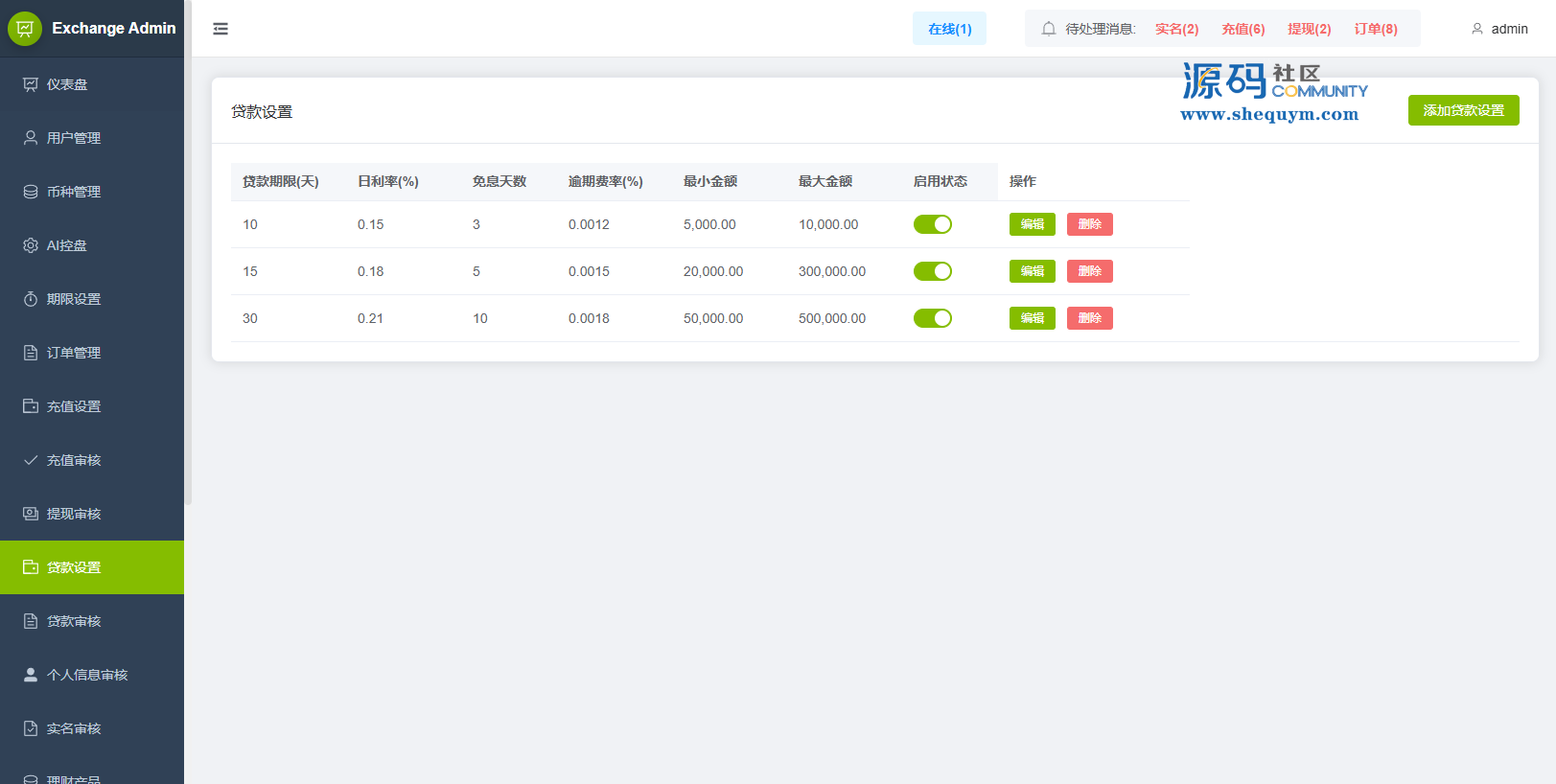Click the Exchange Admin logo icon
Image resolution: width=1556 pixels, height=784 pixels.
pyautogui.click(x=25, y=29)
